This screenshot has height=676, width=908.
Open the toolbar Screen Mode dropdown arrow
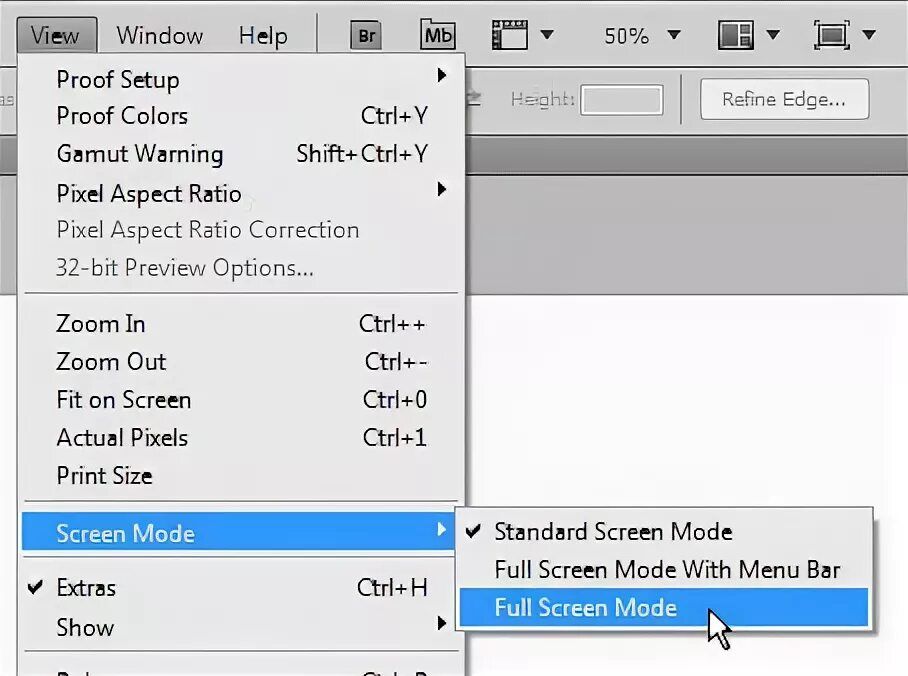pos(869,35)
